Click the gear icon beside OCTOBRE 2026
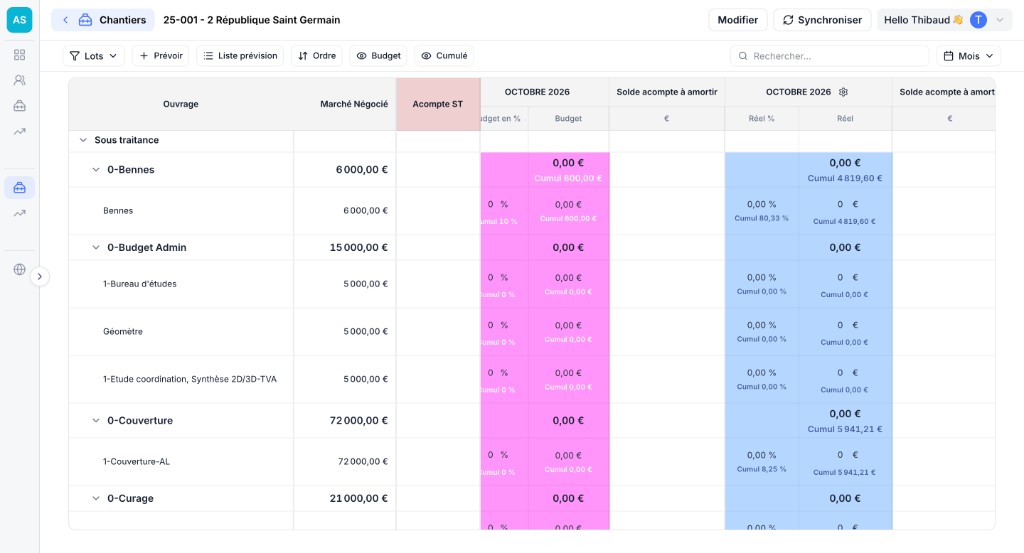This screenshot has height=553, width=1024. 843,92
